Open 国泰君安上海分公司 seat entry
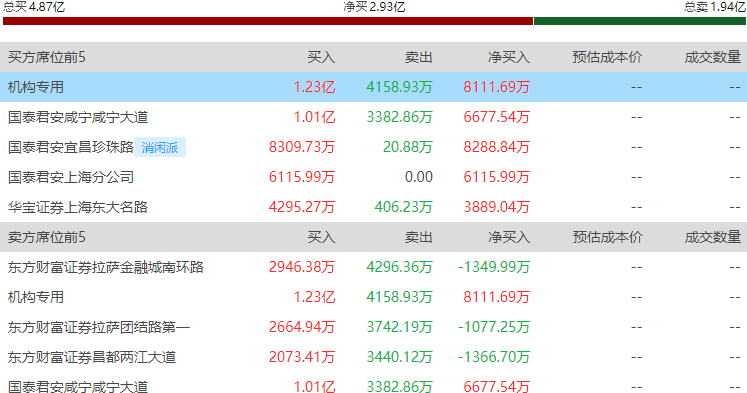This screenshot has height=393, width=747. [71, 177]
